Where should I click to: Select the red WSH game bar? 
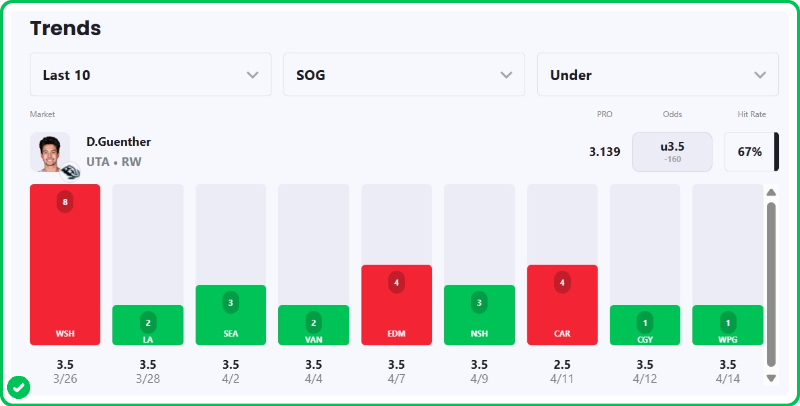(x=65, y=264)
